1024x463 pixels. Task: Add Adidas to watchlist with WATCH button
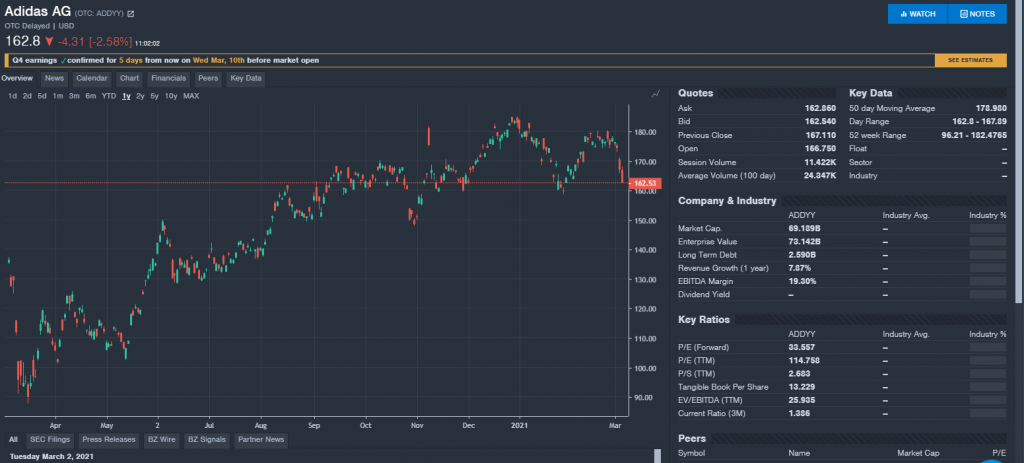[x=917, y=14]
